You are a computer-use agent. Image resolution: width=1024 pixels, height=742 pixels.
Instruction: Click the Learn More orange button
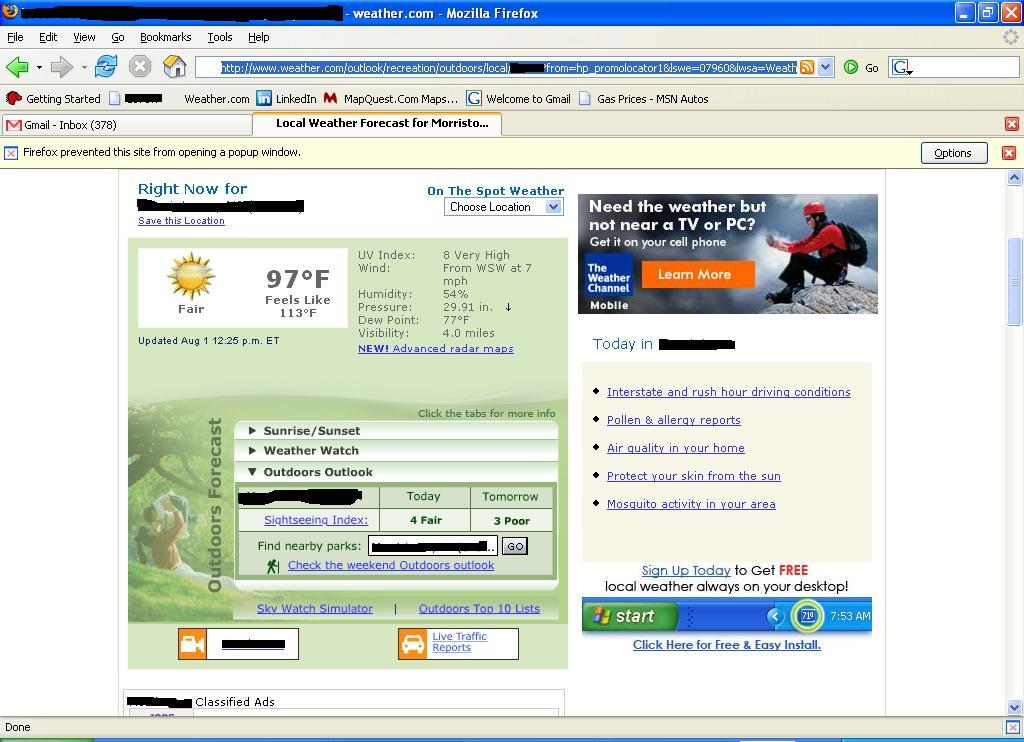(697, 274)
